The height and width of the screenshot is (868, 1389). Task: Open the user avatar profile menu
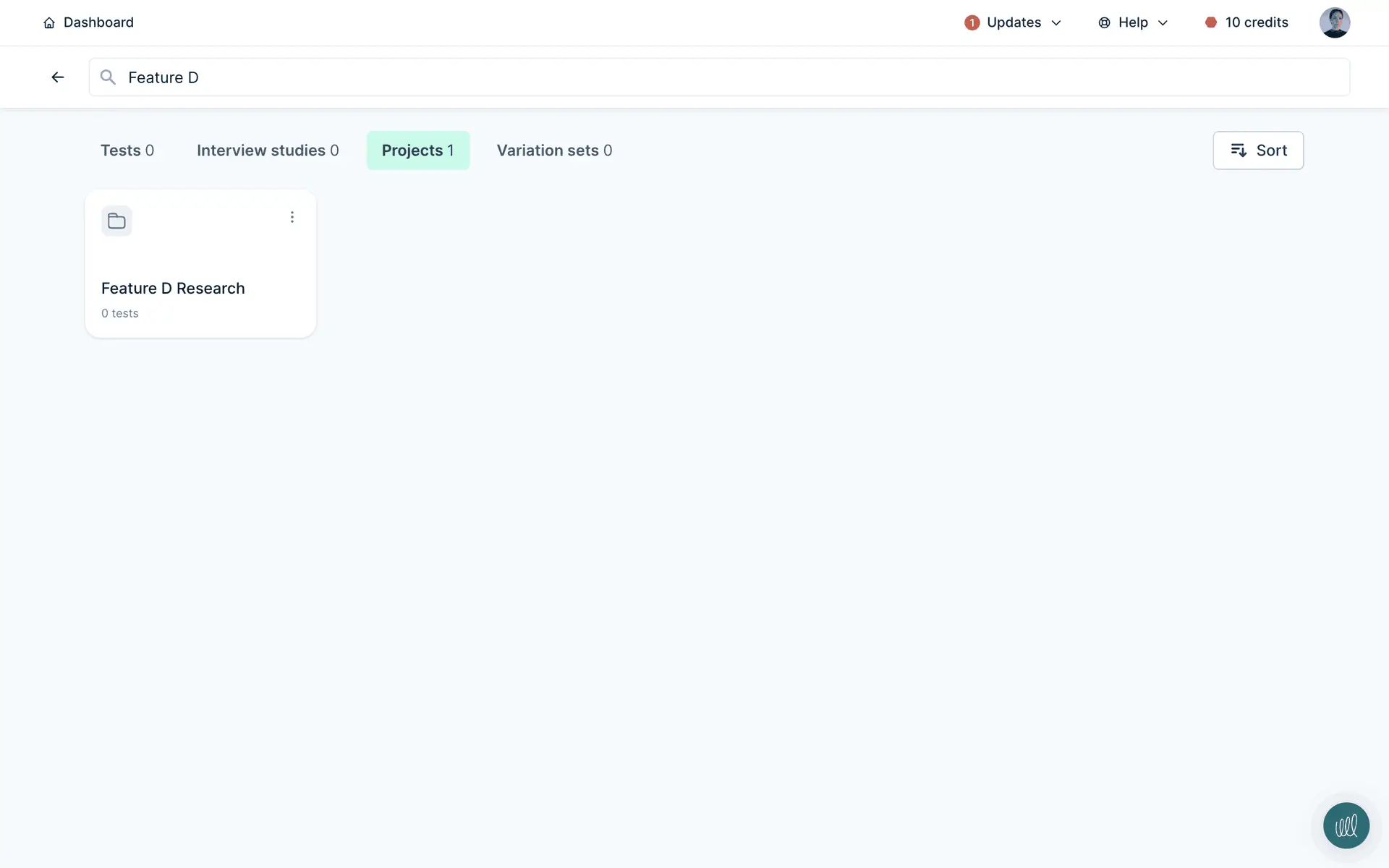tap(1334, 22)
